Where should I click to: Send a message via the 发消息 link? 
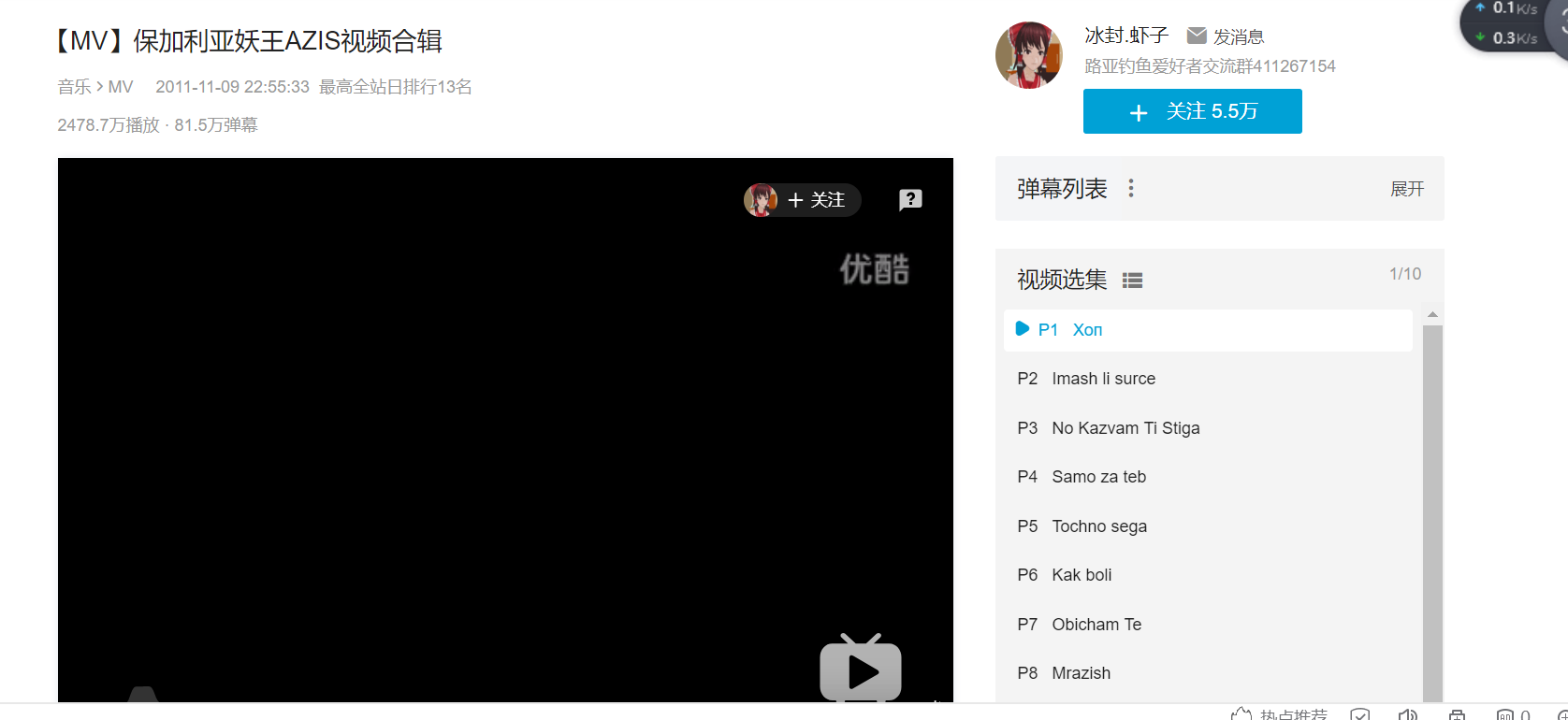[1239, 36]
